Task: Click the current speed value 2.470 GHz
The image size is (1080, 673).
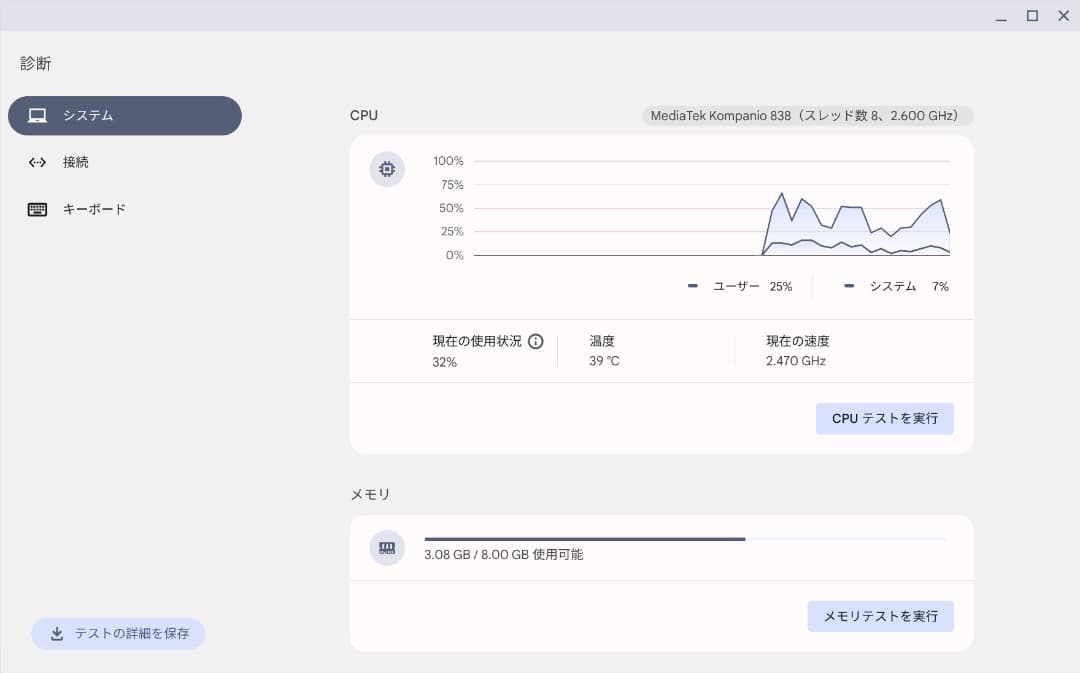Action: click(795, 360)
